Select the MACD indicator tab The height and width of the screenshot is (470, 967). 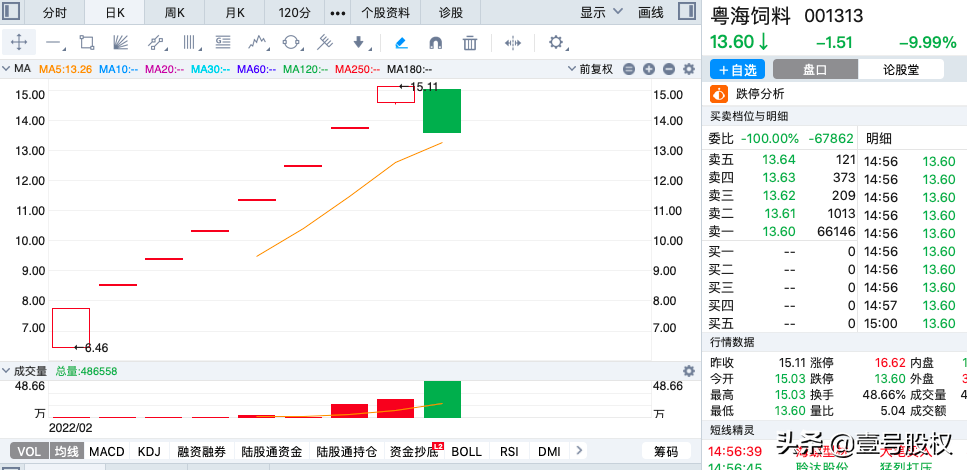coord(106,452)
